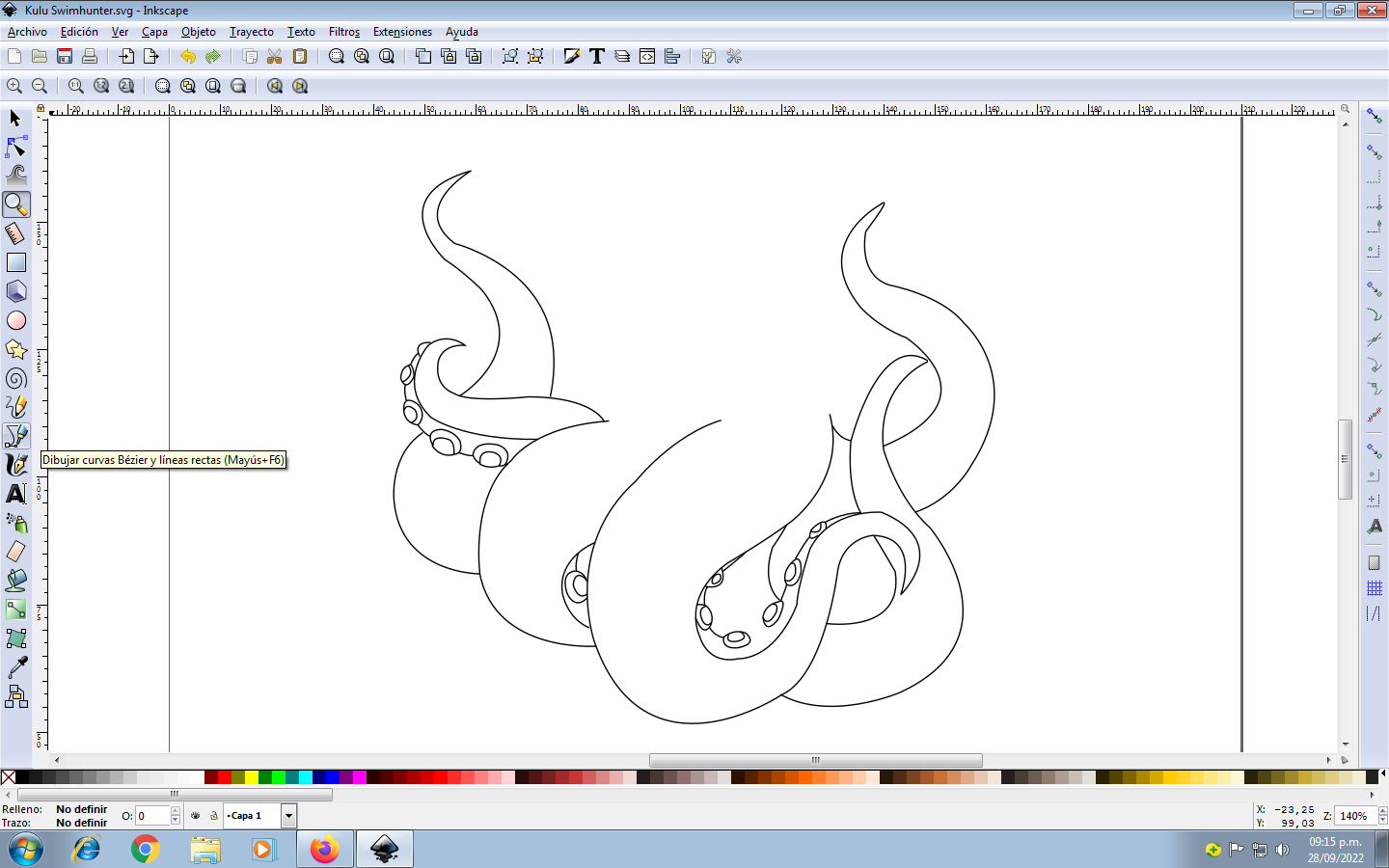The image size is (1389, 868).
Task: Select the Node edit tool
Action: [15, 147]
